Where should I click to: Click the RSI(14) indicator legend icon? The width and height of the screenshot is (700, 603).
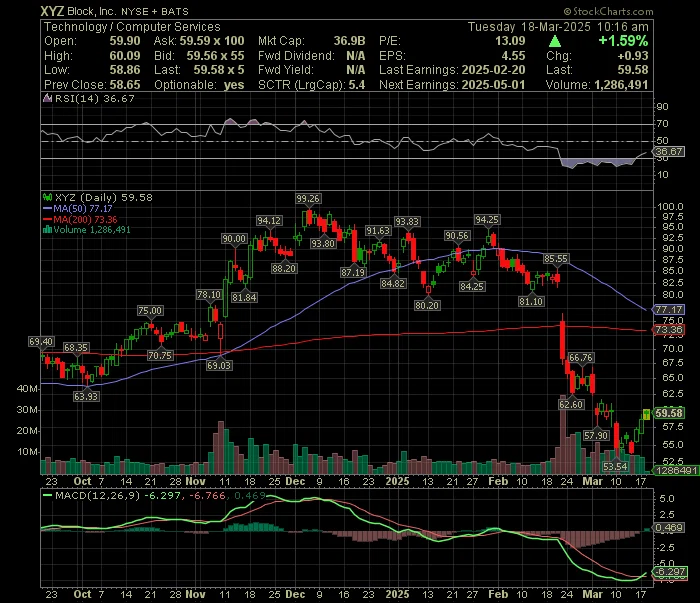pos(47,98)
